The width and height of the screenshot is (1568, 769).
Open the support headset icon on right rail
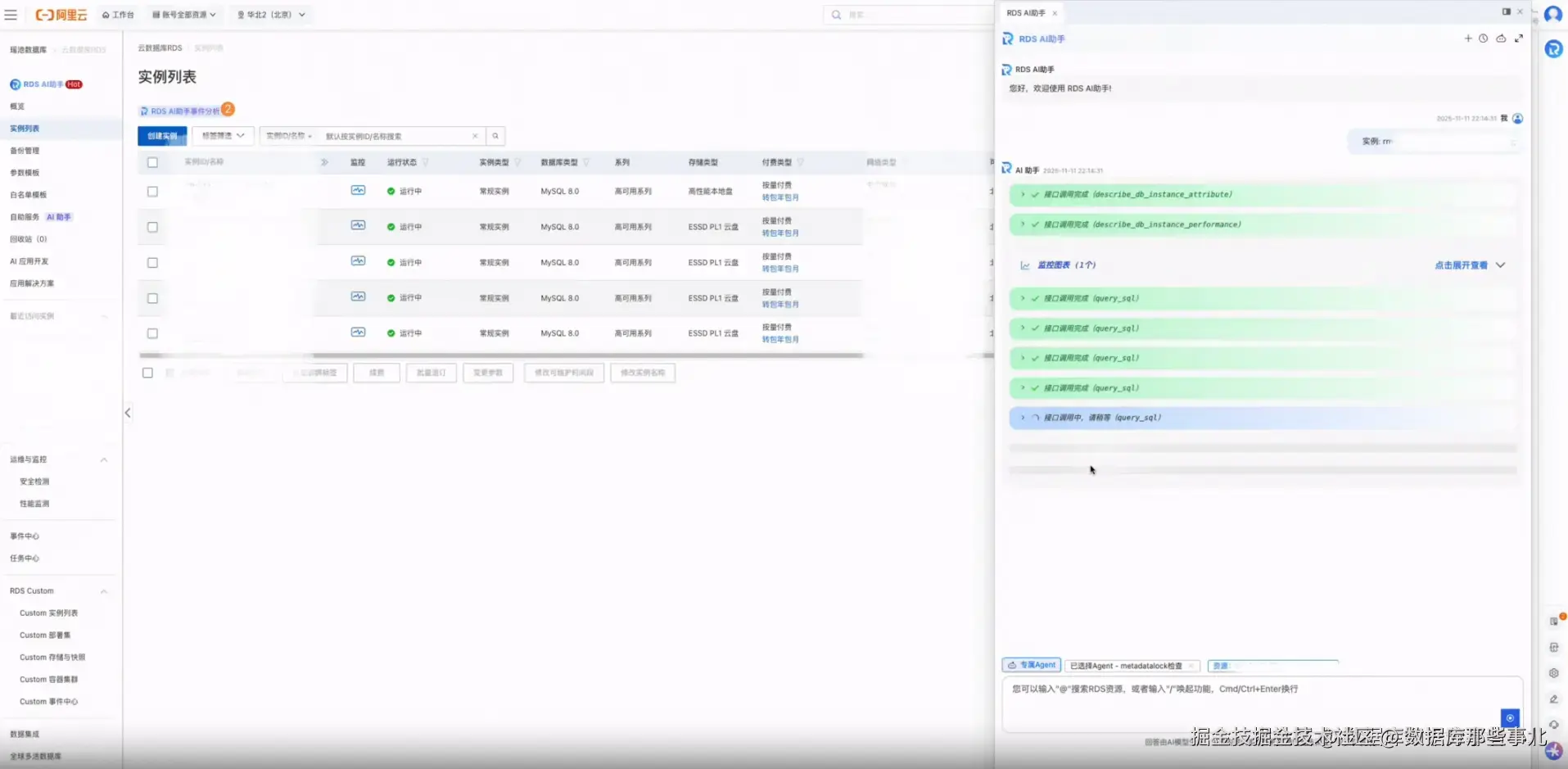[1553, 725]
